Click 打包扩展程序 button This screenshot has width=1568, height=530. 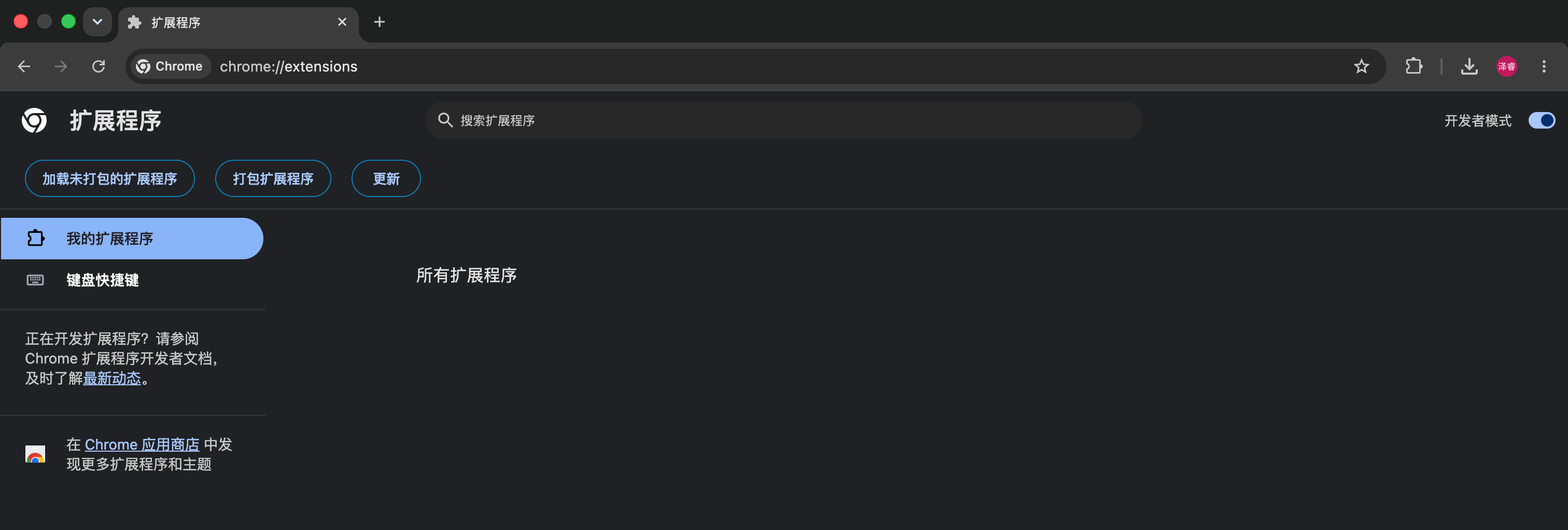click(273, 178)
